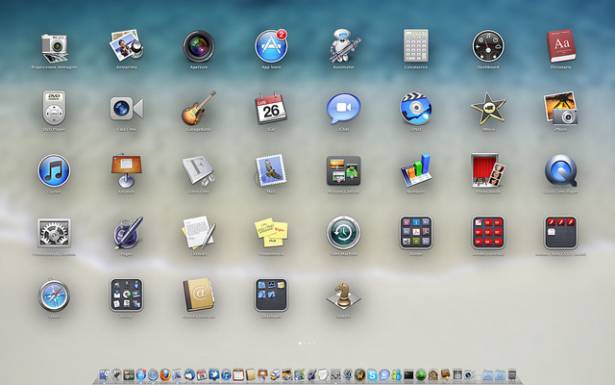Open iTunes music note icon
This screenshot has height=385, width=615.
pyautogui.click(x=54, y=171)
